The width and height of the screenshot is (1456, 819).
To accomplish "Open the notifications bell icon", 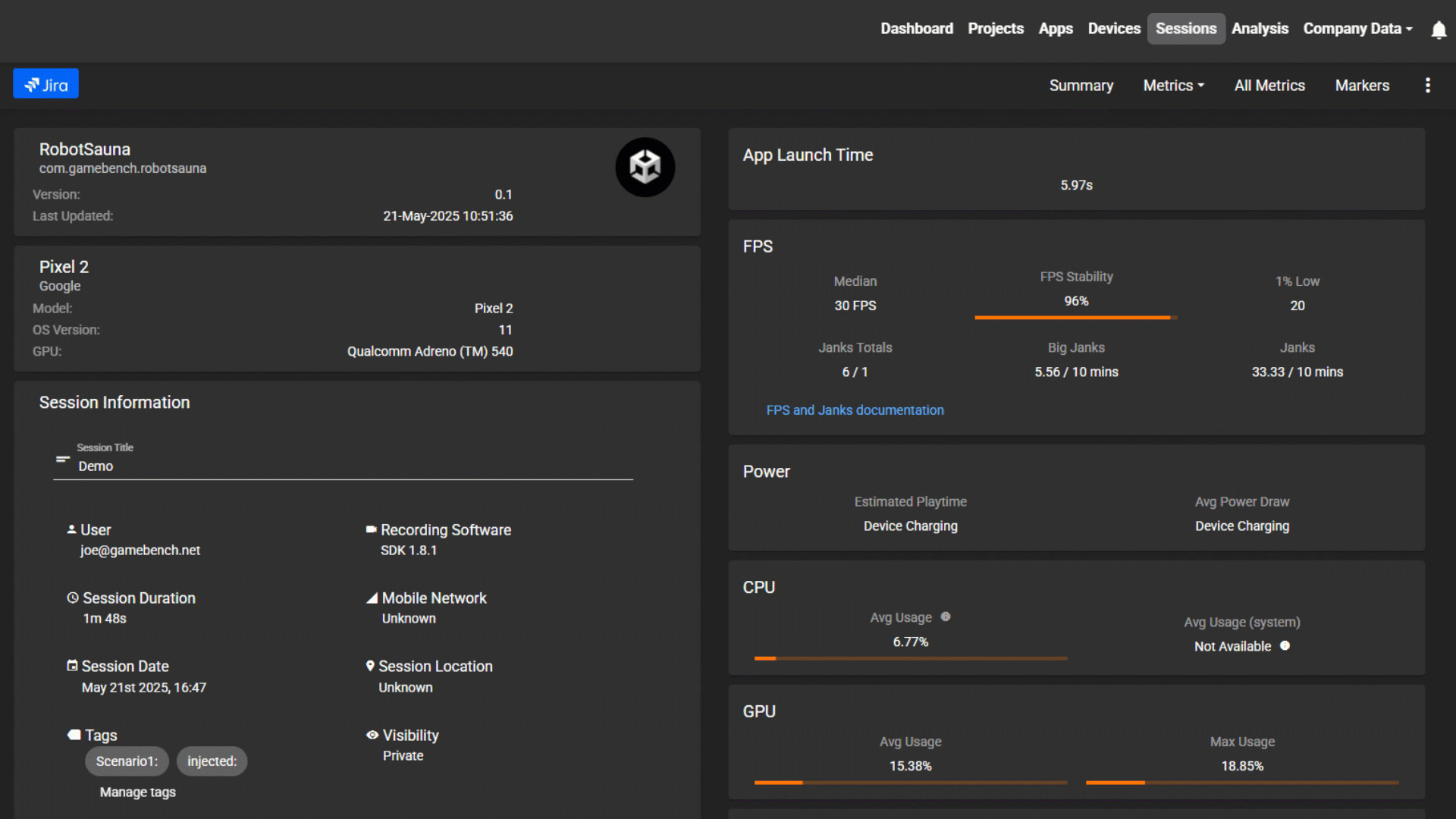I will click(x=1439, y=30).
